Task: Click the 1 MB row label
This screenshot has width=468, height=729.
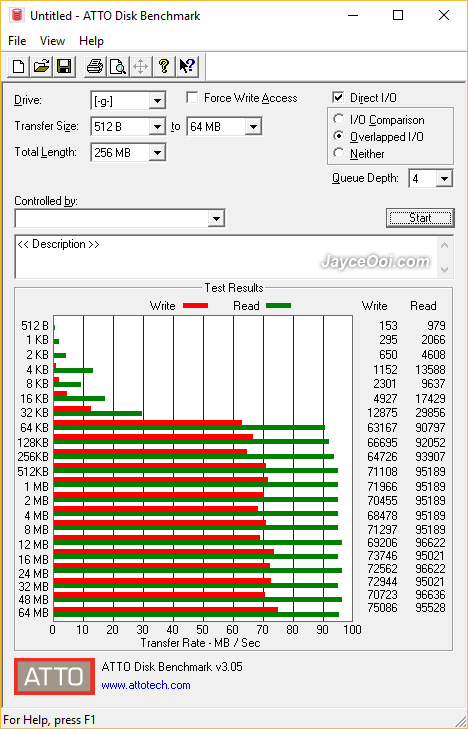Action: 37,486
